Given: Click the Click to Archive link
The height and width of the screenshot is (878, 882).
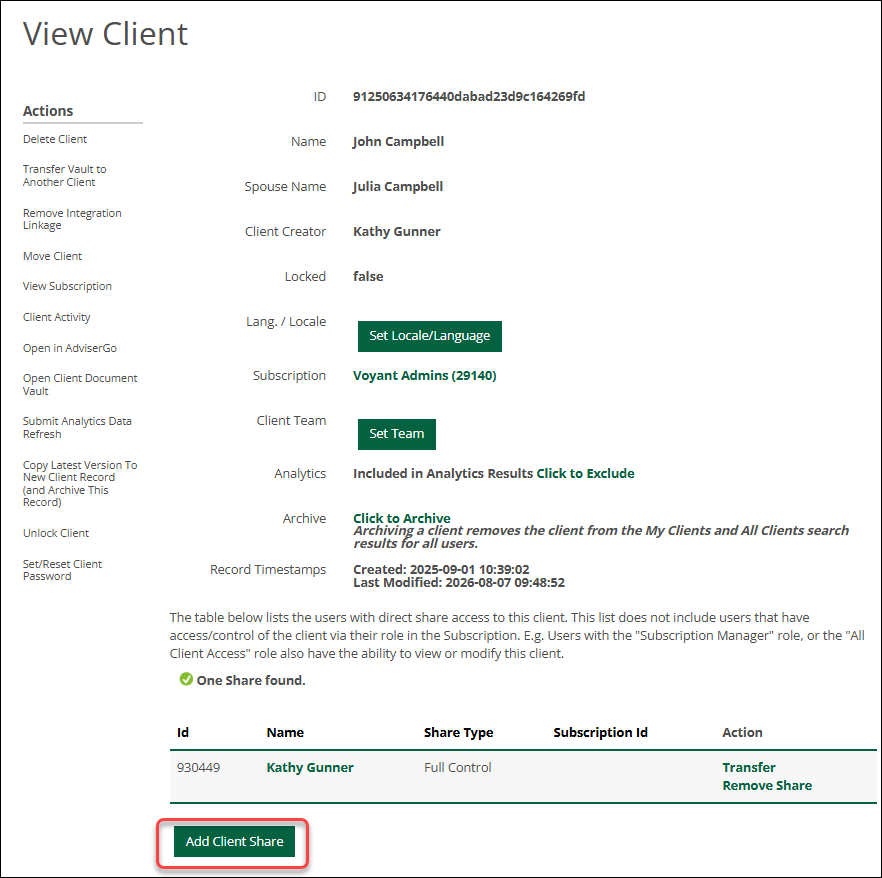Looking at the screenshot, I should point(402,518).
